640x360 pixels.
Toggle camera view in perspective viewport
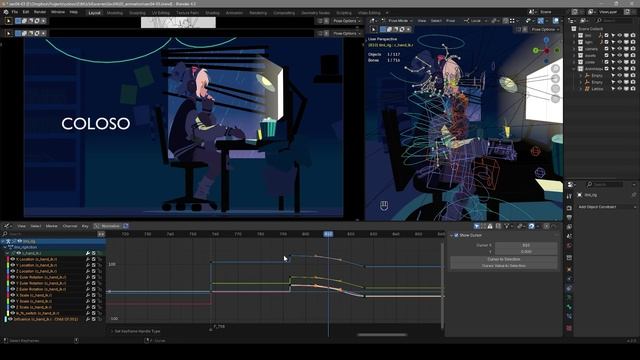click(x=555, y=89)
